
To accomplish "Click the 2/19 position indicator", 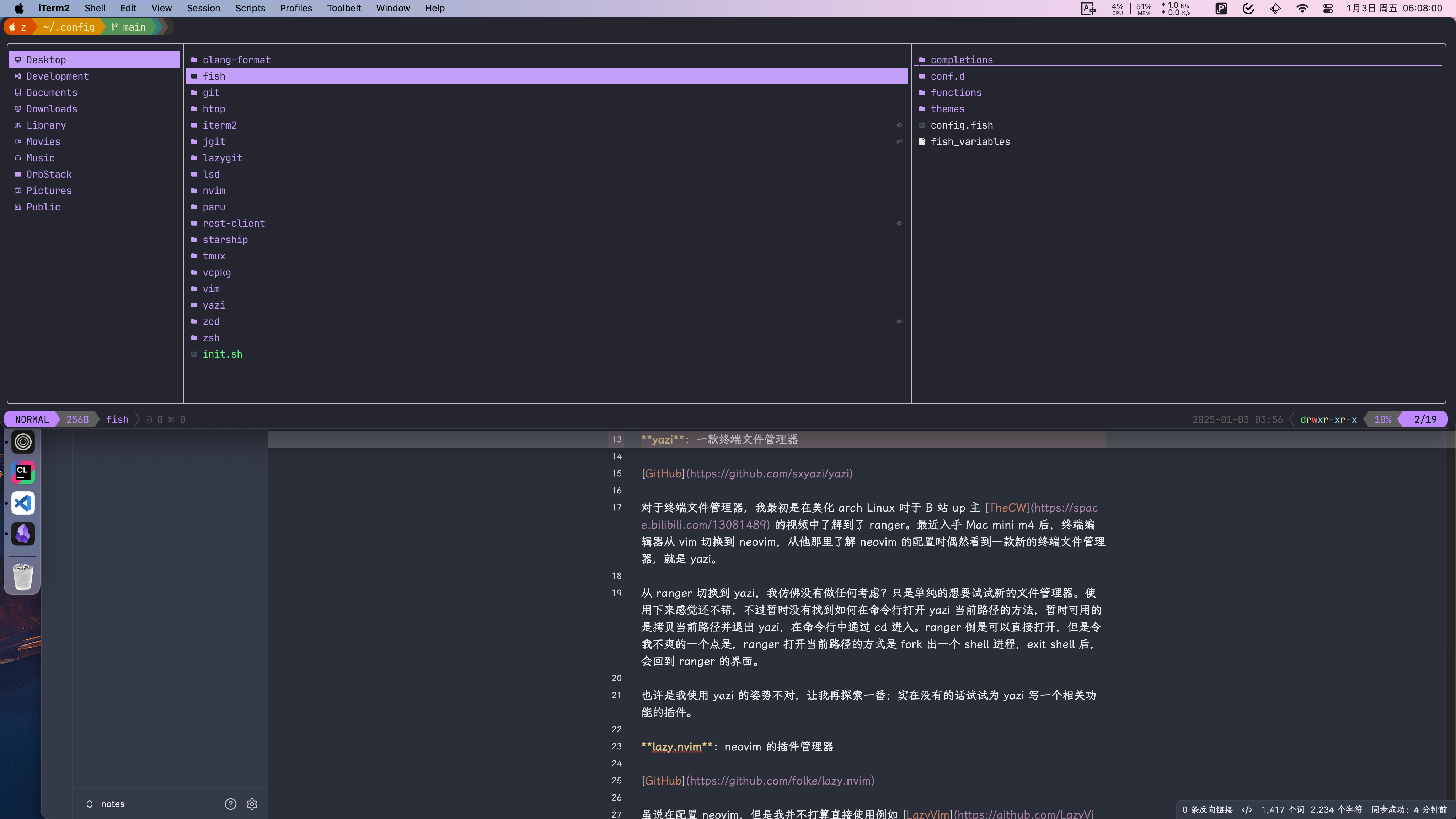I will click(x=1424, y=419).
